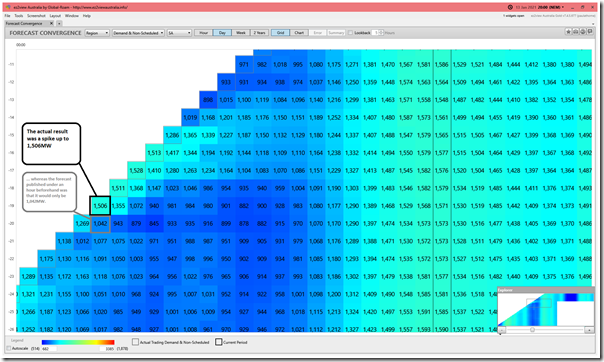The image size is (604, 362).
Task: Open the Region dropdown
Action: pyautogui.click(x=97, y=33)
